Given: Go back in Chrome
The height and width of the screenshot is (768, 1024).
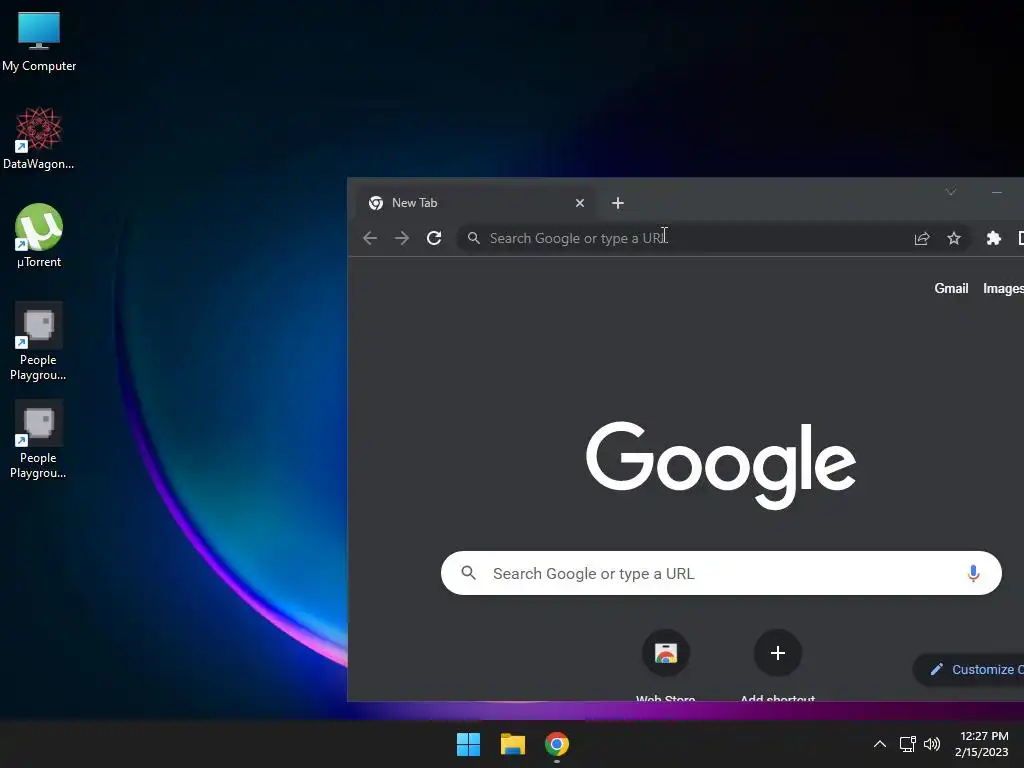Looking at the screenshot, I should click(x=370, y=238).
